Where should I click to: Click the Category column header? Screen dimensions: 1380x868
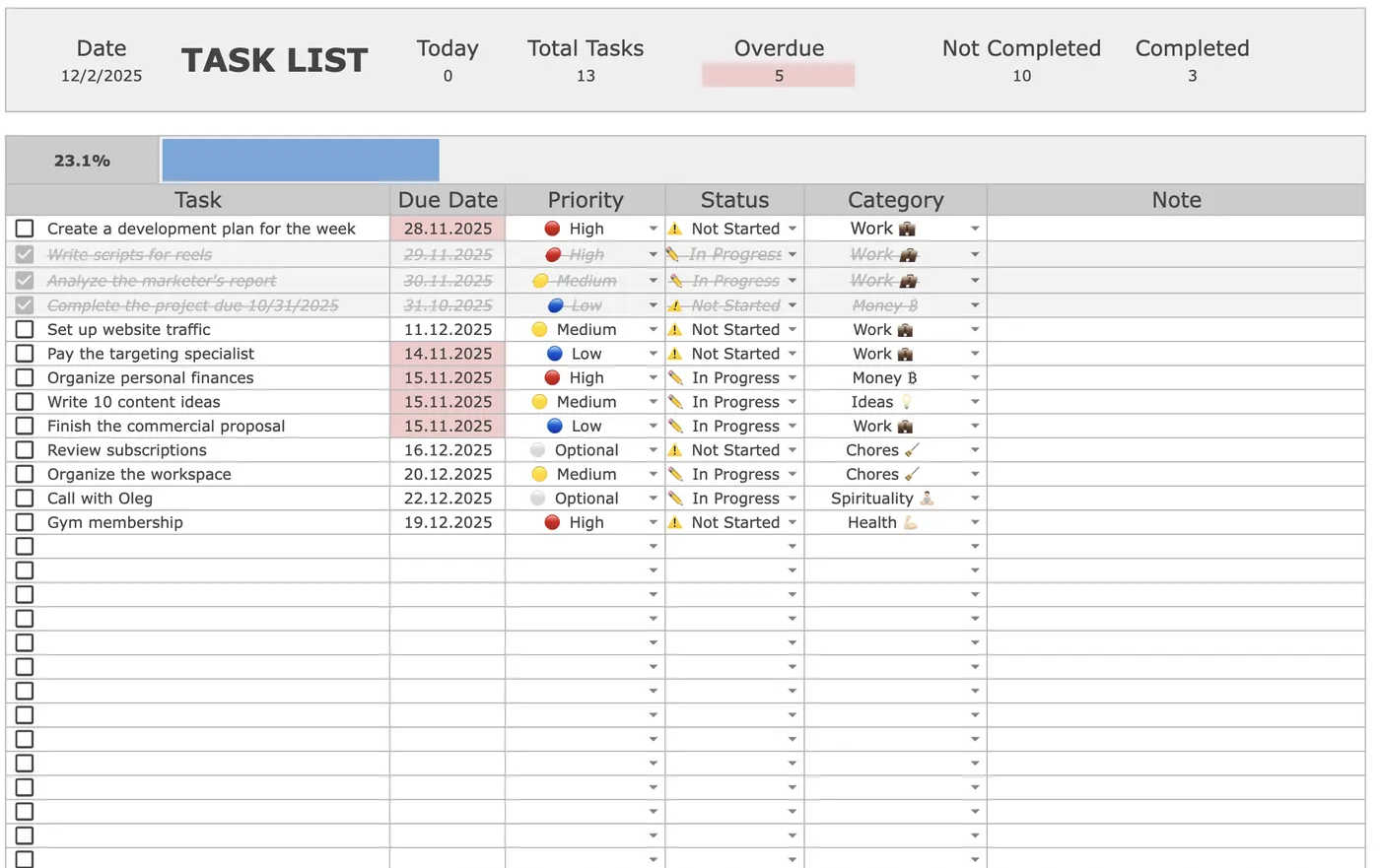click(896, 200)
